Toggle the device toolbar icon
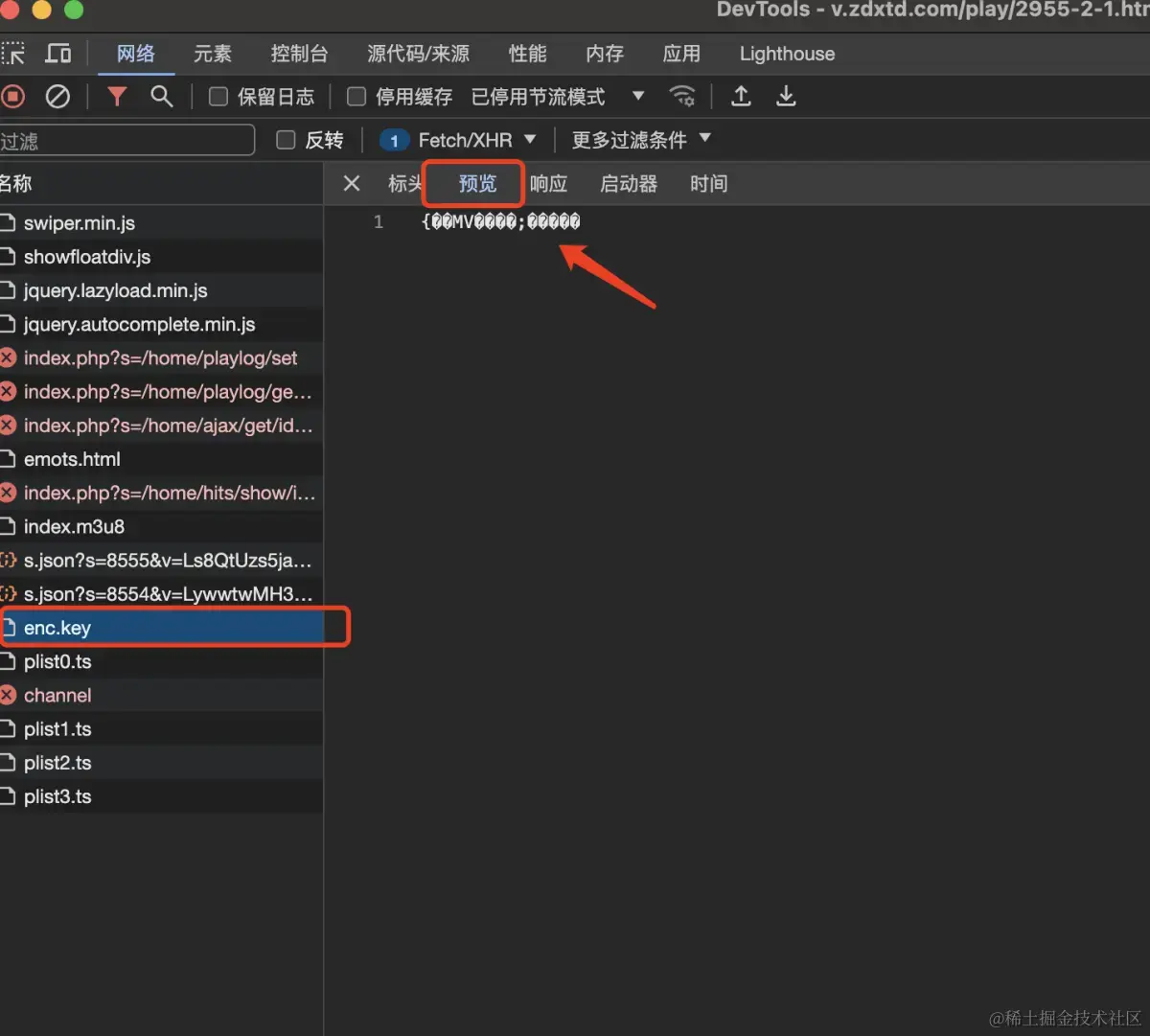This screenshot has height=1036, width=1150. (58, 54)
